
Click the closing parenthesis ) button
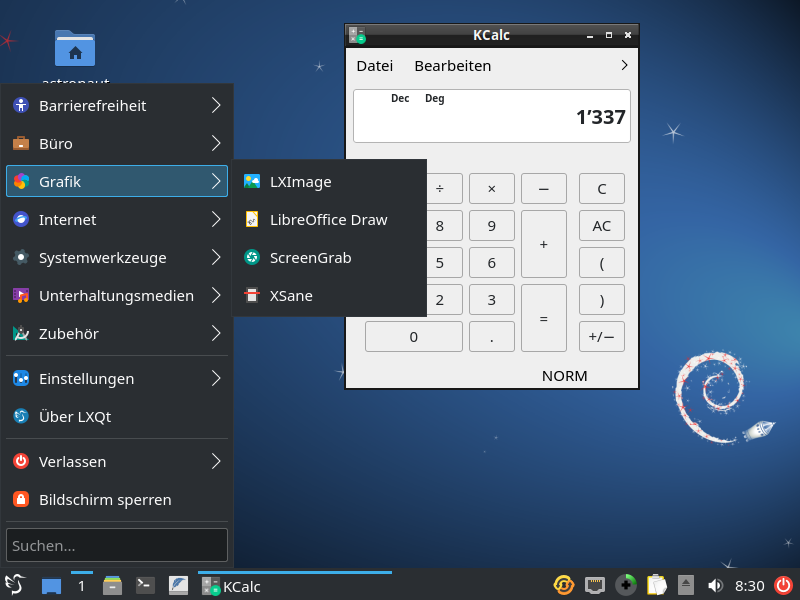tap(602, 299)
